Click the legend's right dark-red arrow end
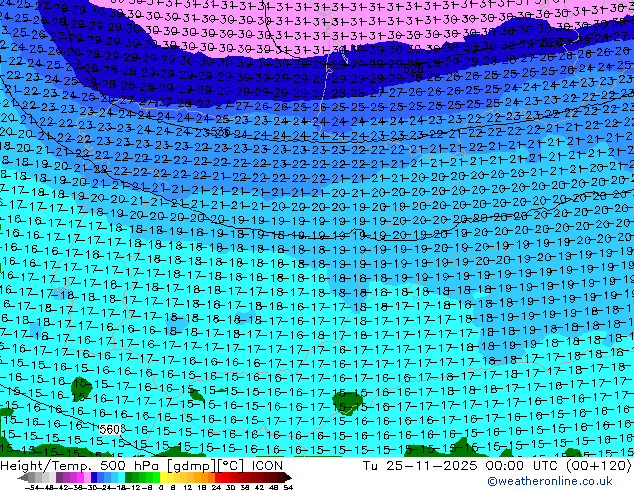Viewport: 634px width, 490px height. click(x=288, y=477)
